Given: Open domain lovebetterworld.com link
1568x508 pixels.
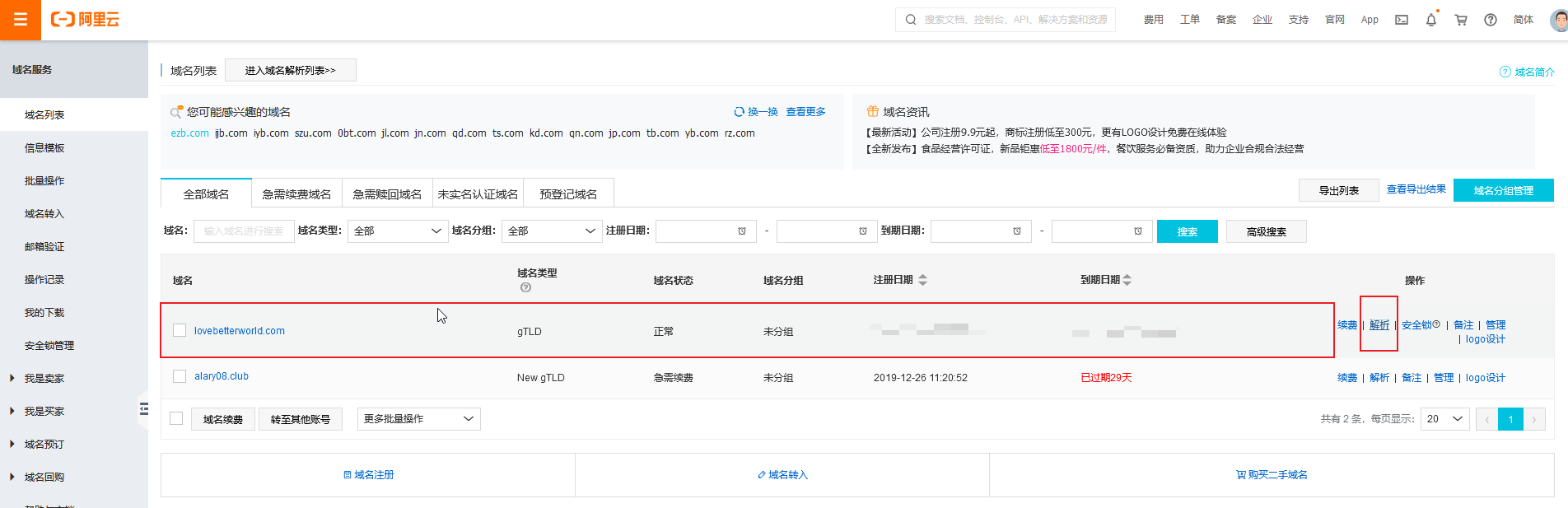Looking at the screenshot, I should (x=240, y=331).
